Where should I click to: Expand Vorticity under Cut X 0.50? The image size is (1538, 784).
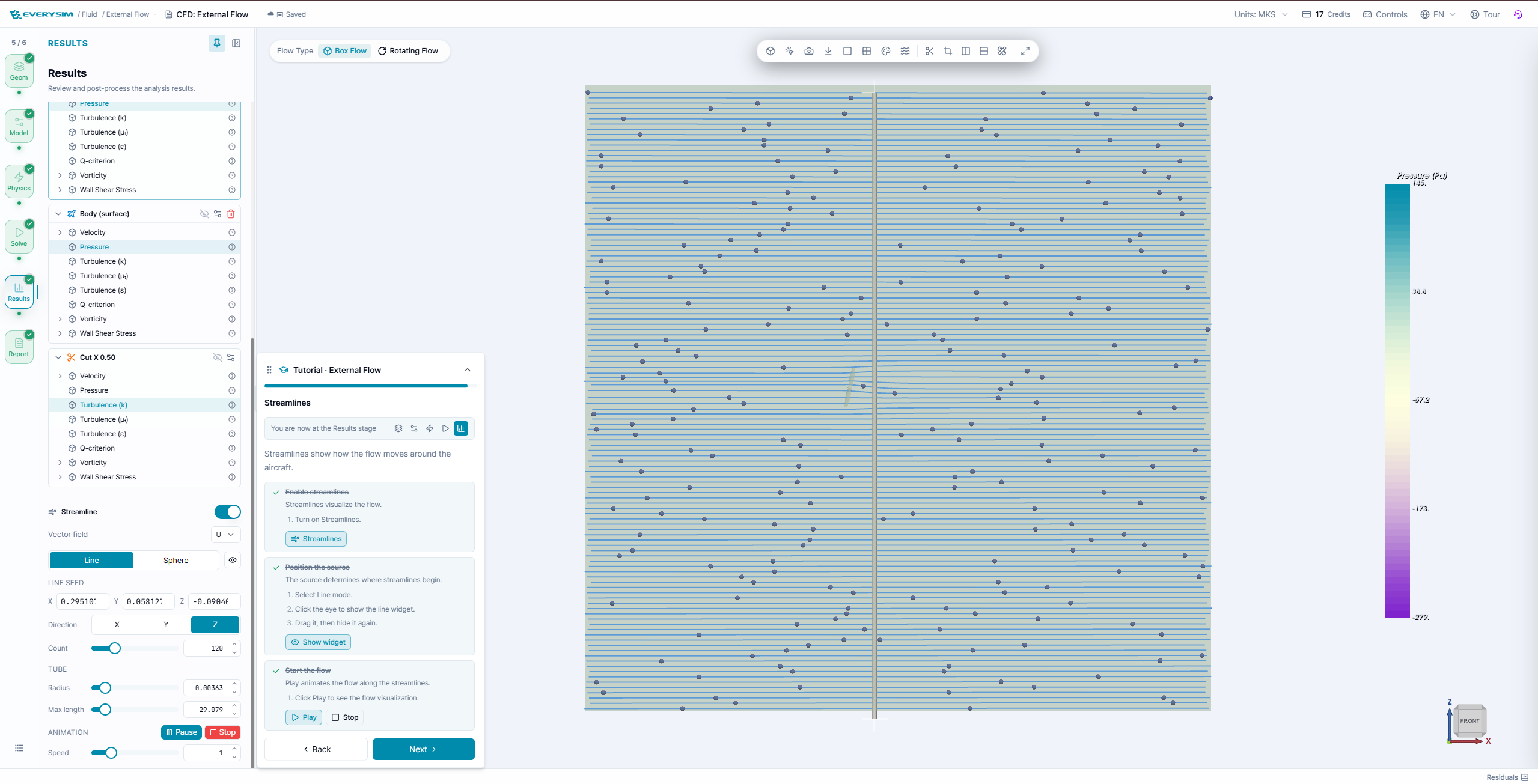pyautogui.click(x=60, y=463)
